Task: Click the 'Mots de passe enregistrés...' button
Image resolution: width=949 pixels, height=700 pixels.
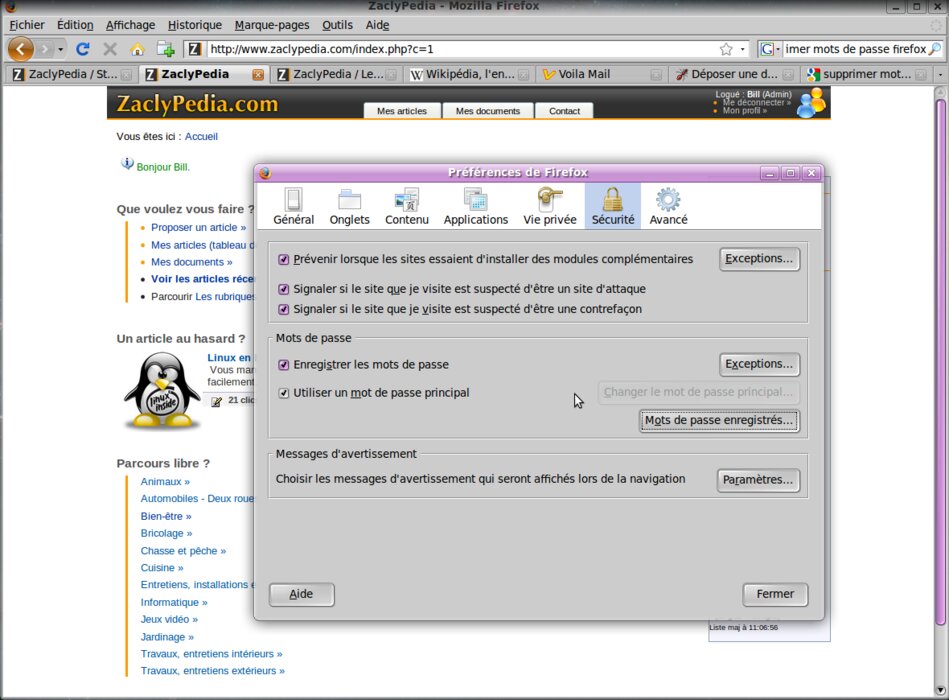Action: (x=719, y=421)
